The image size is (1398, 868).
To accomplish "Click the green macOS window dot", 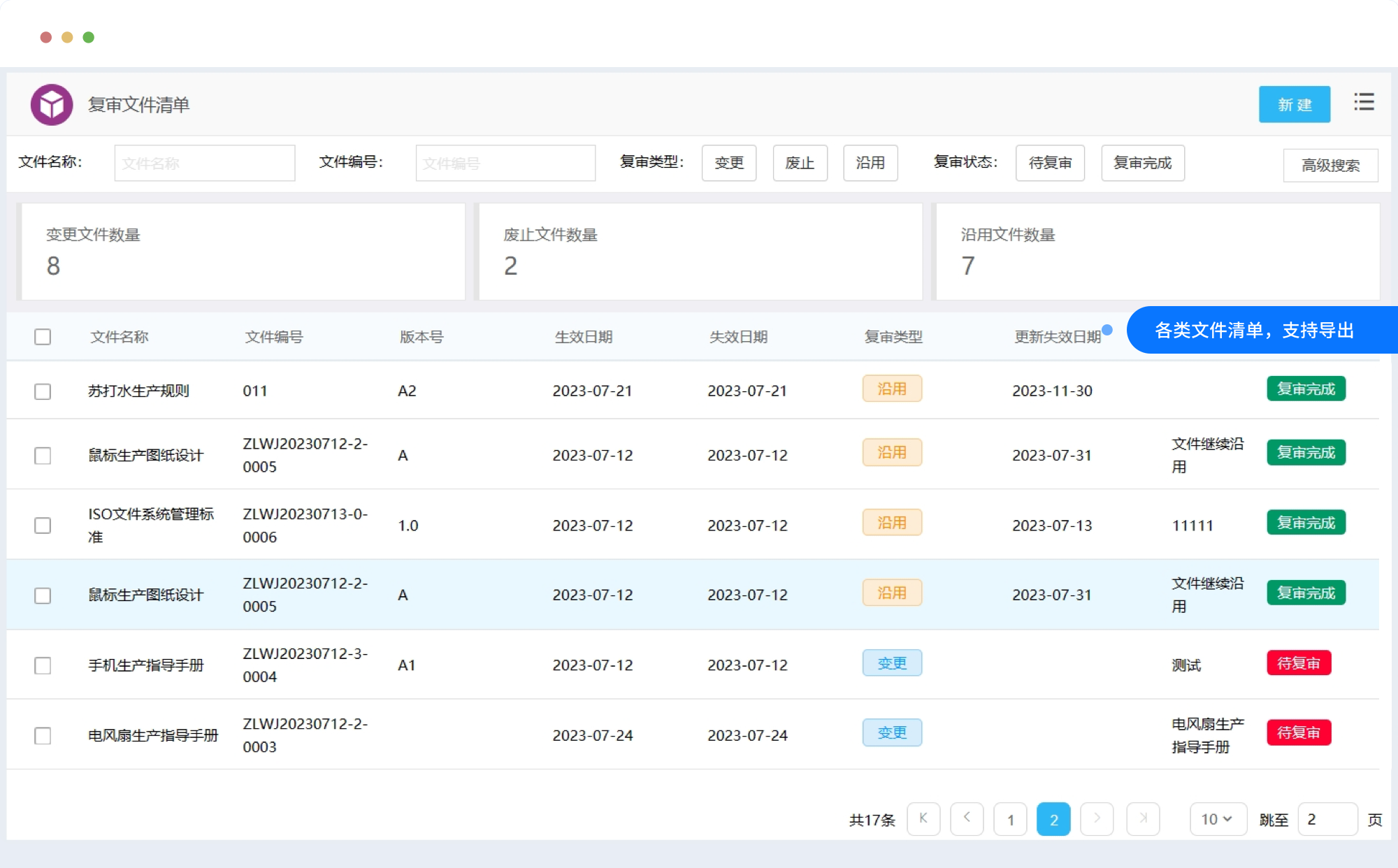I will 89,37.
